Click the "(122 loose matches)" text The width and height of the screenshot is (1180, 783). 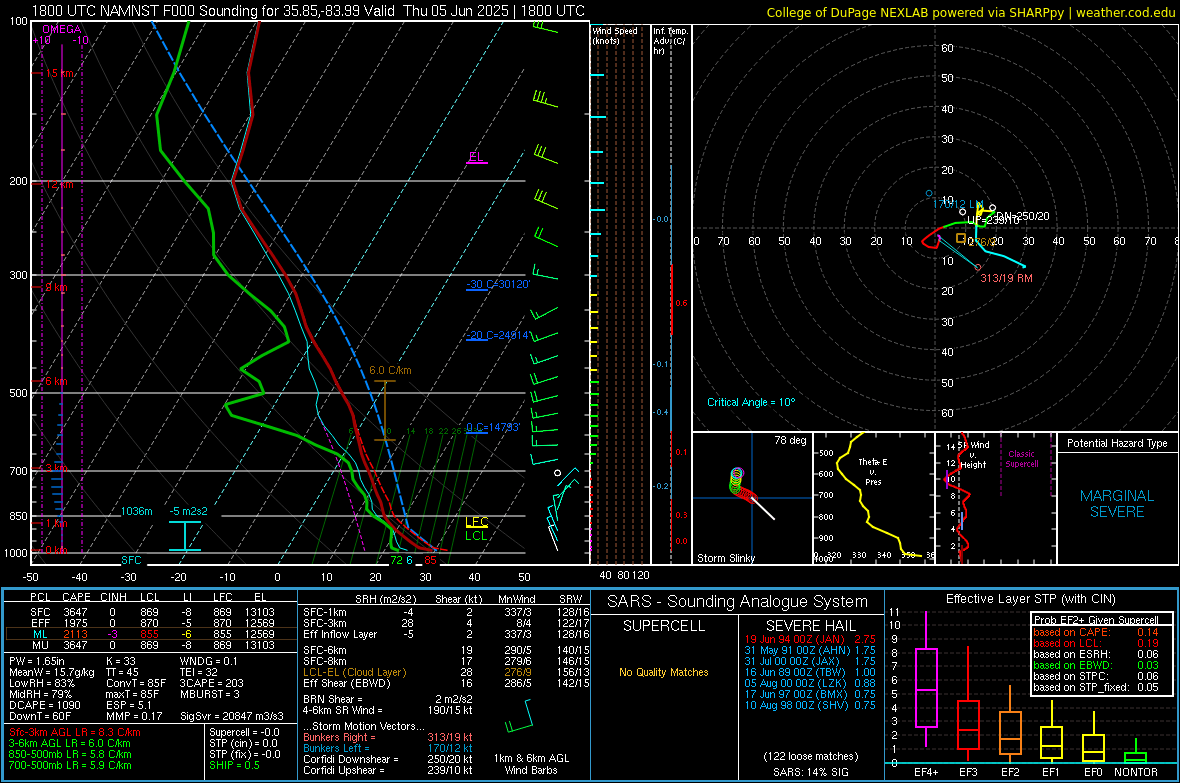coord(810,756)
